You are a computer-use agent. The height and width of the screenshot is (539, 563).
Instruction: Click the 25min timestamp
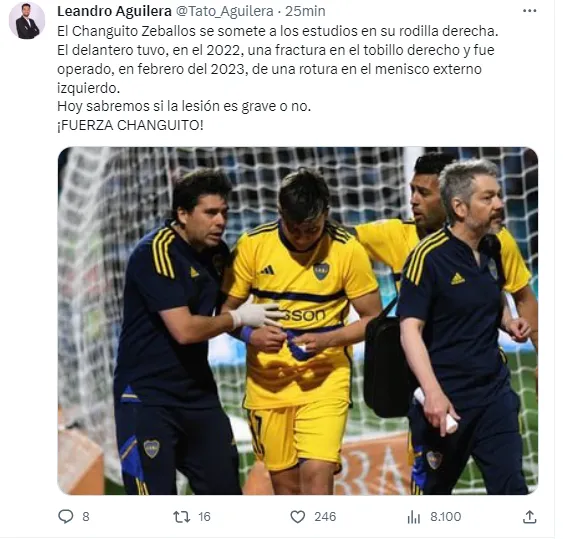point(305,11)
